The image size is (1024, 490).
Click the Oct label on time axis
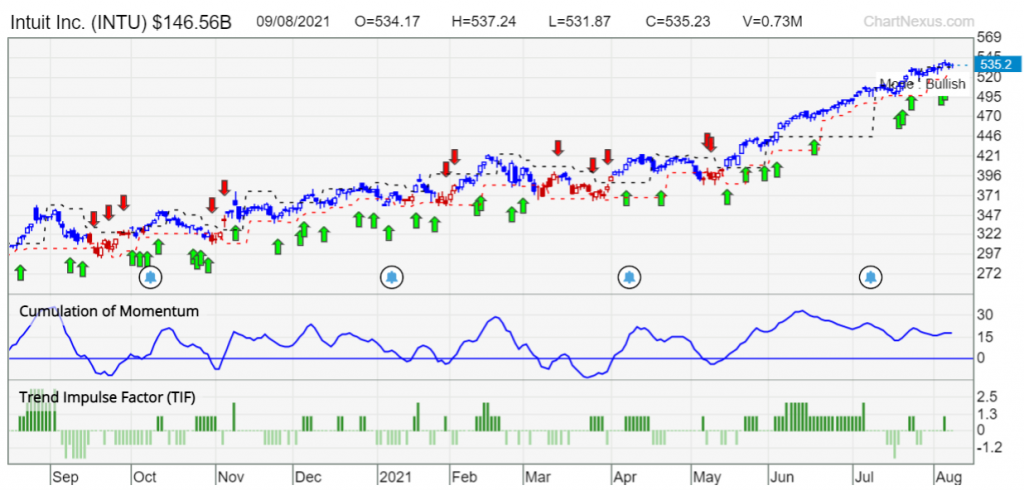click(146, 476)
